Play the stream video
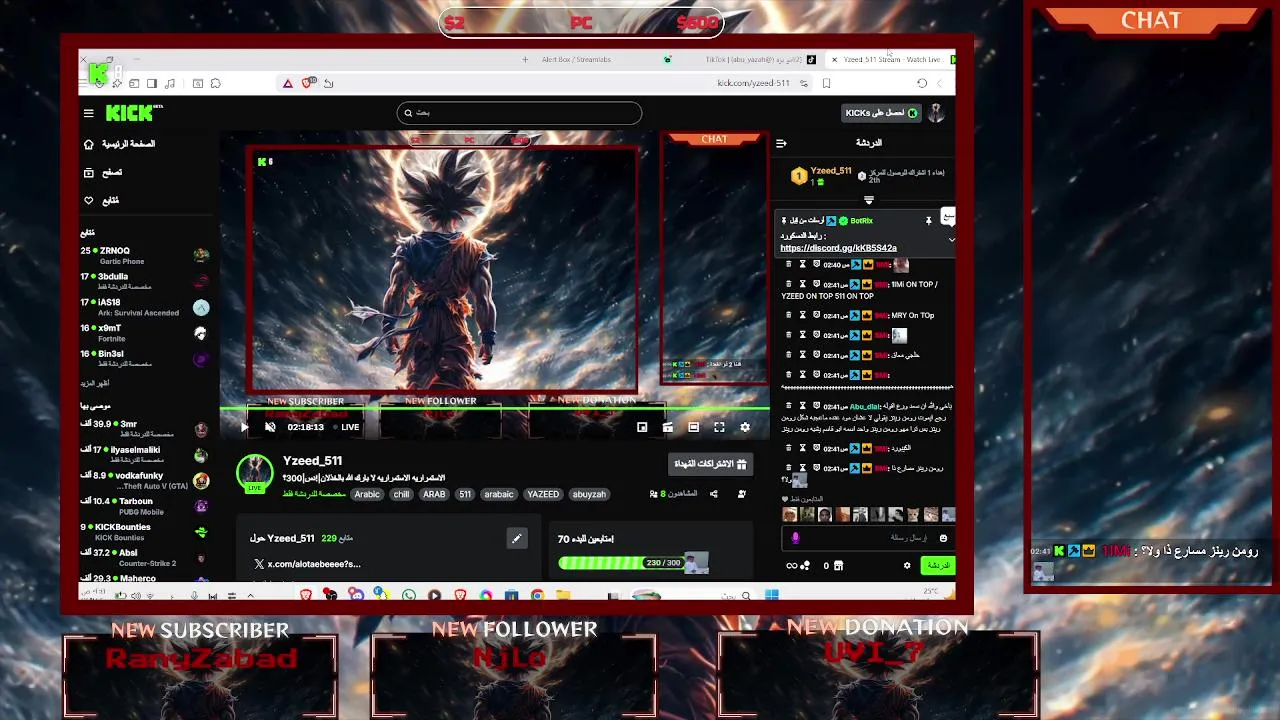This screenshot has width=1280, height=720. click(244, 427)
